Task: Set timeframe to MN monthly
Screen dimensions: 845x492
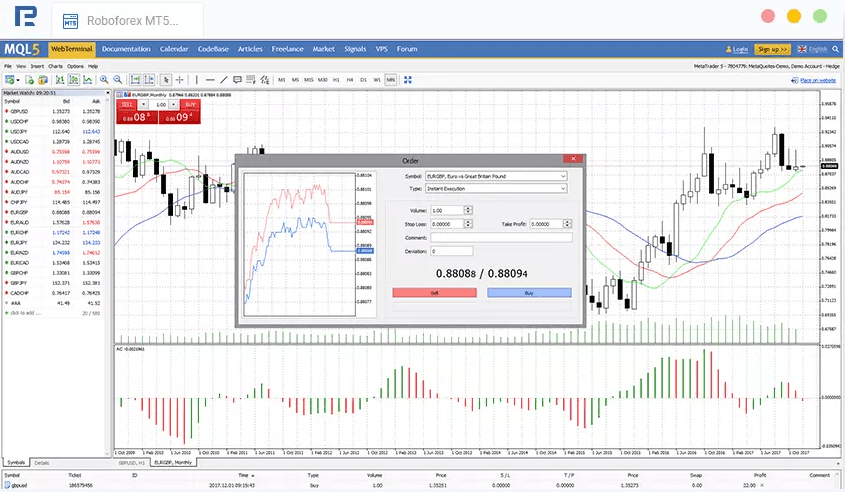Action: tap(391, 80)
